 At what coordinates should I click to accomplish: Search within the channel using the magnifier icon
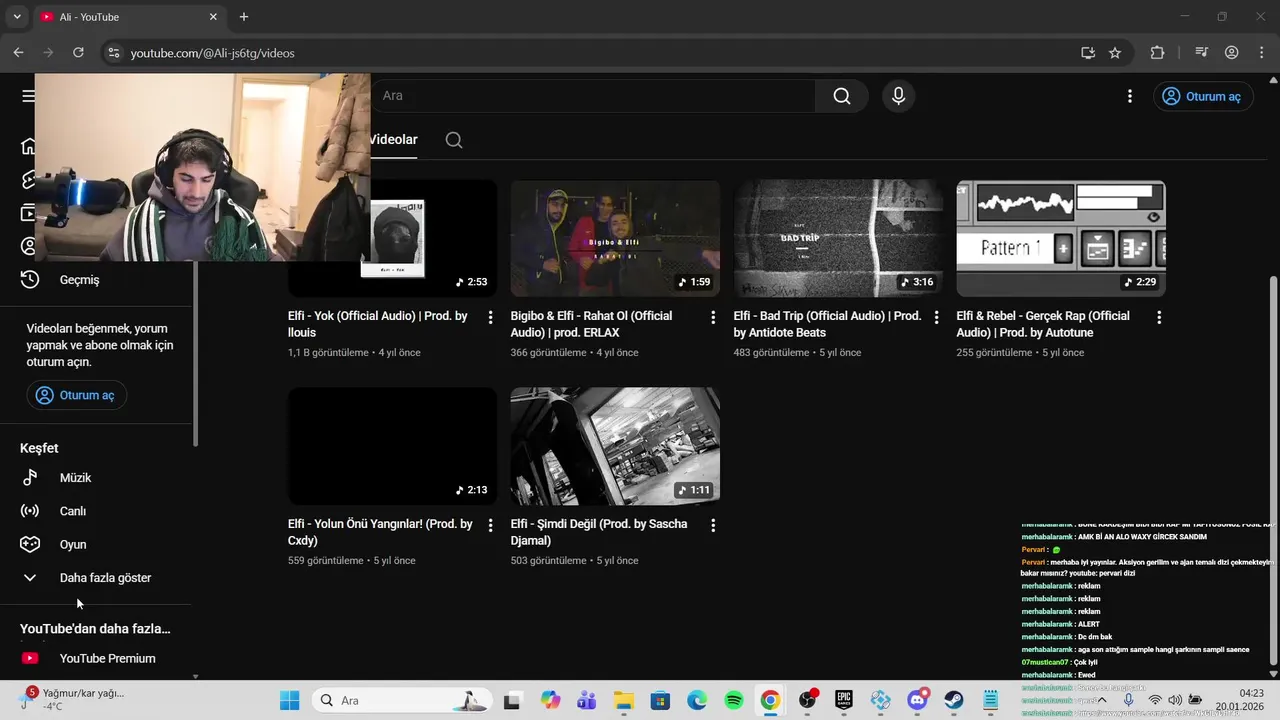454,140
